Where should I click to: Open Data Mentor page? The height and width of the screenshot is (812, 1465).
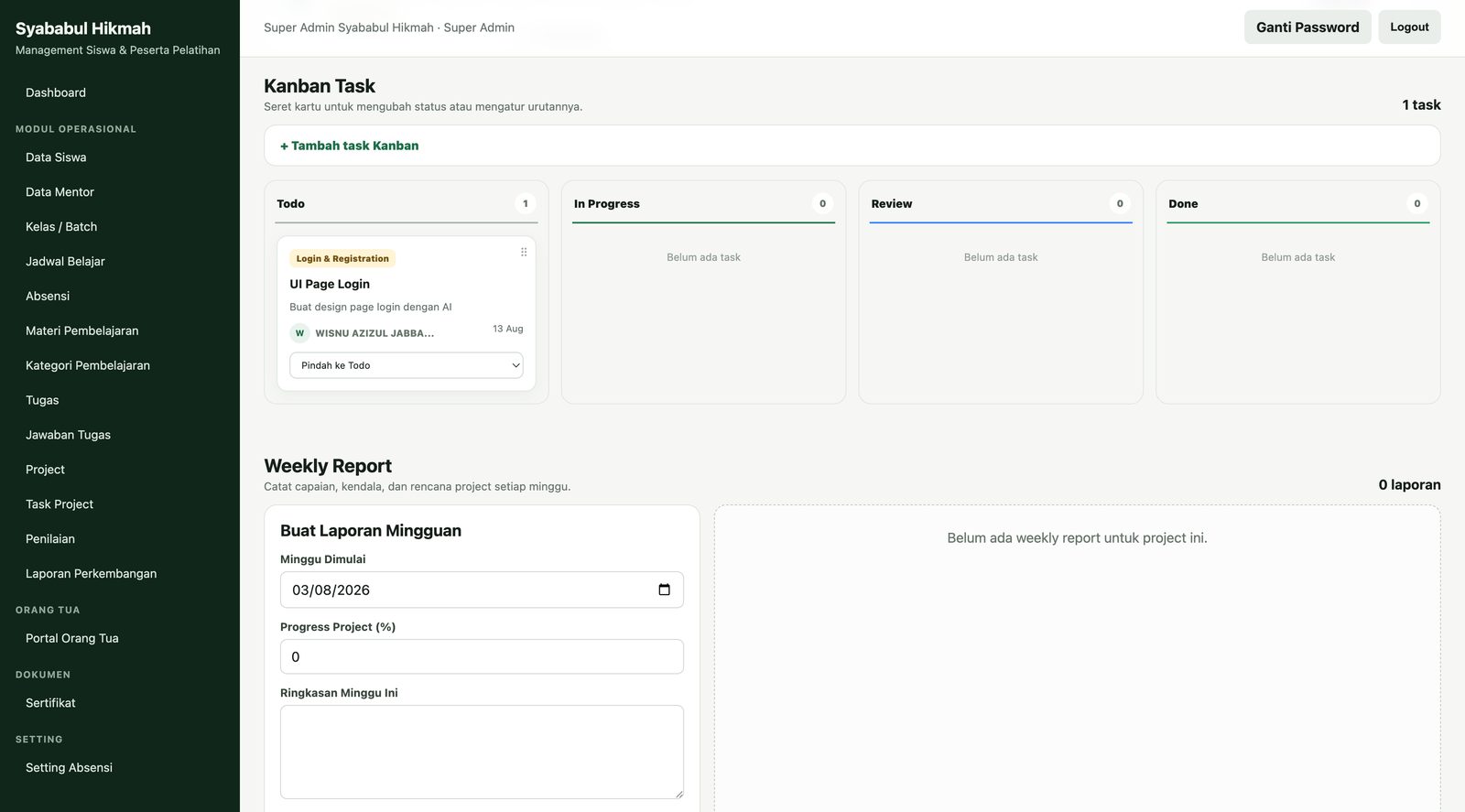pyautogui.click(x=60, y=192)
